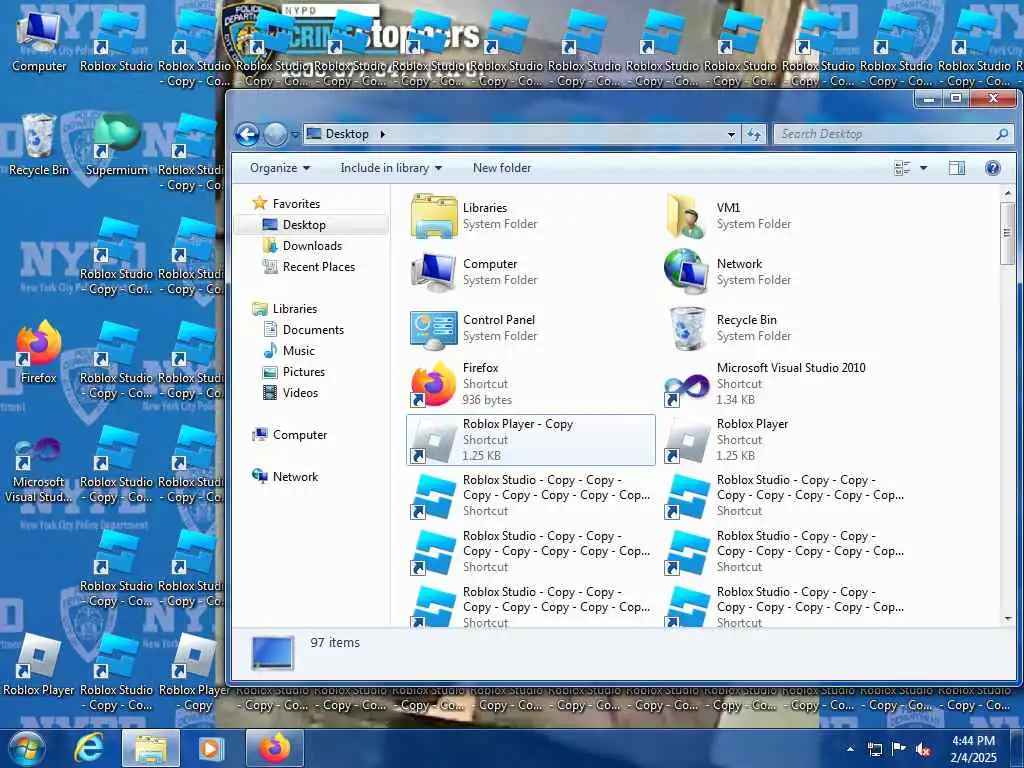Click the muted volume tray icon
This screenshot has height=768, width=1024.
pos(923,749)
